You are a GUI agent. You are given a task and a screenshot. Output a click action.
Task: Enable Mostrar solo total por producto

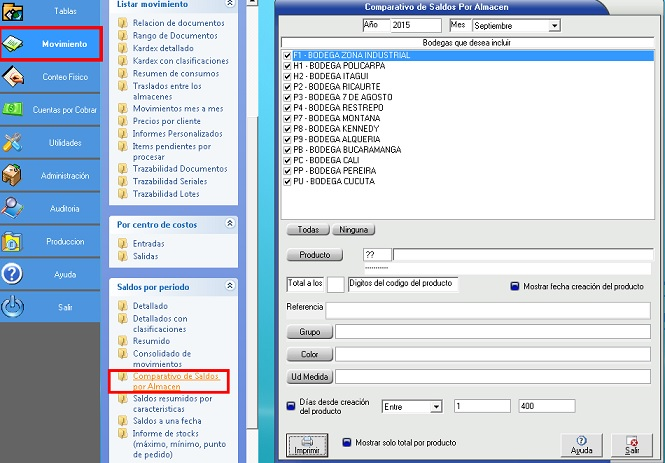pos(347,442)
